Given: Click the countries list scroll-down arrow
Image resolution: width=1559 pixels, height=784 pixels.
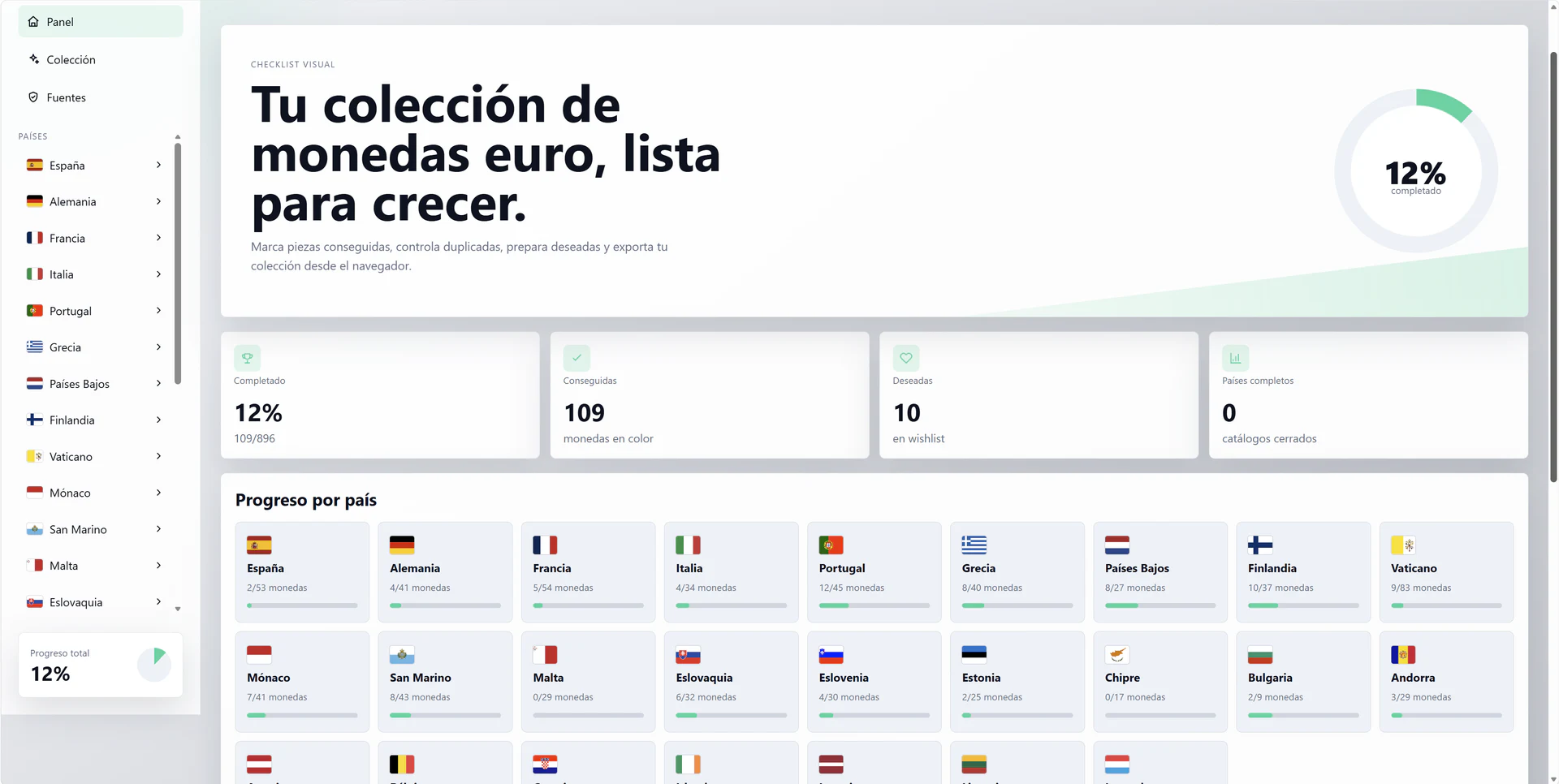Looking at the screenshot, I should coord(178,609).
